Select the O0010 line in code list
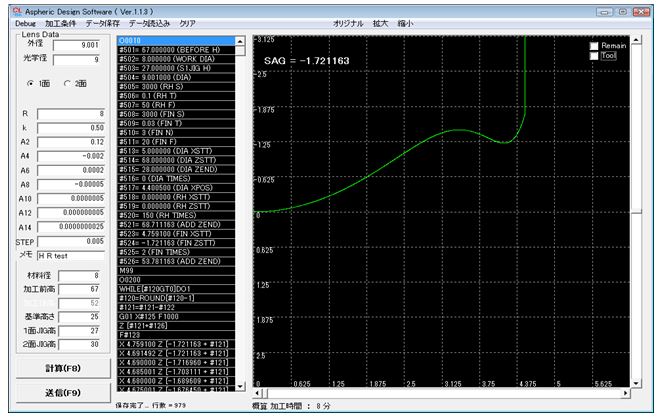The height and width of the screenshot is (419, 657). [x=176, y=41]
